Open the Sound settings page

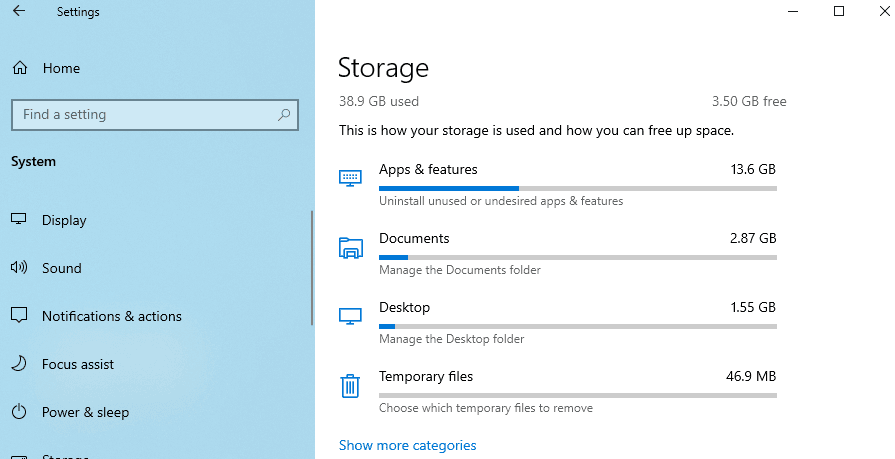[x=62, y=268]
